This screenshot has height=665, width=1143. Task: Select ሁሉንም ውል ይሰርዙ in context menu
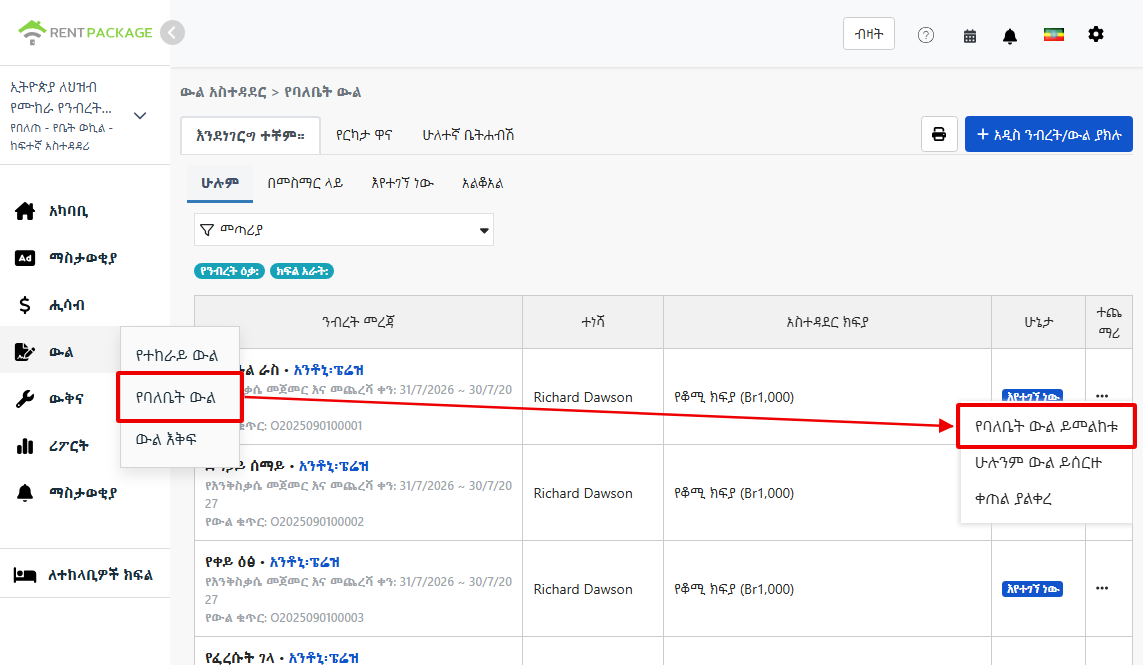coord(1039,462)
